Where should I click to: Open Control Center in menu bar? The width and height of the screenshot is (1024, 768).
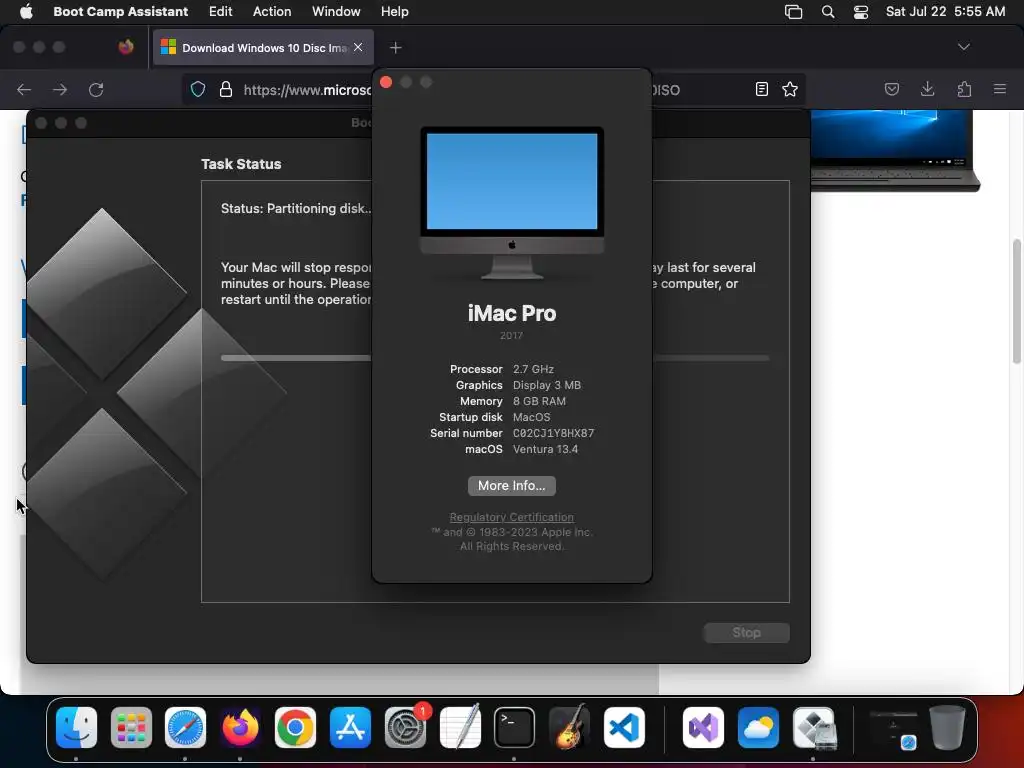click(x=861, y=11)
